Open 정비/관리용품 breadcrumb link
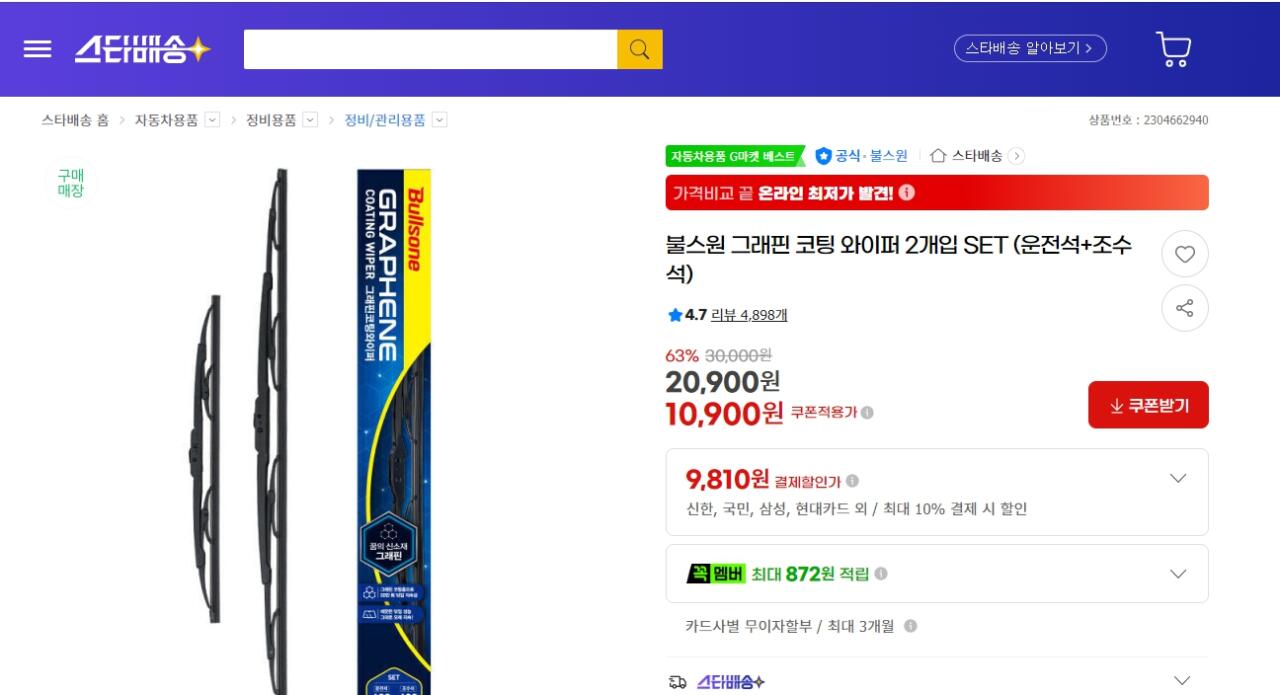The image size is (1280, 695). (385, 120)
